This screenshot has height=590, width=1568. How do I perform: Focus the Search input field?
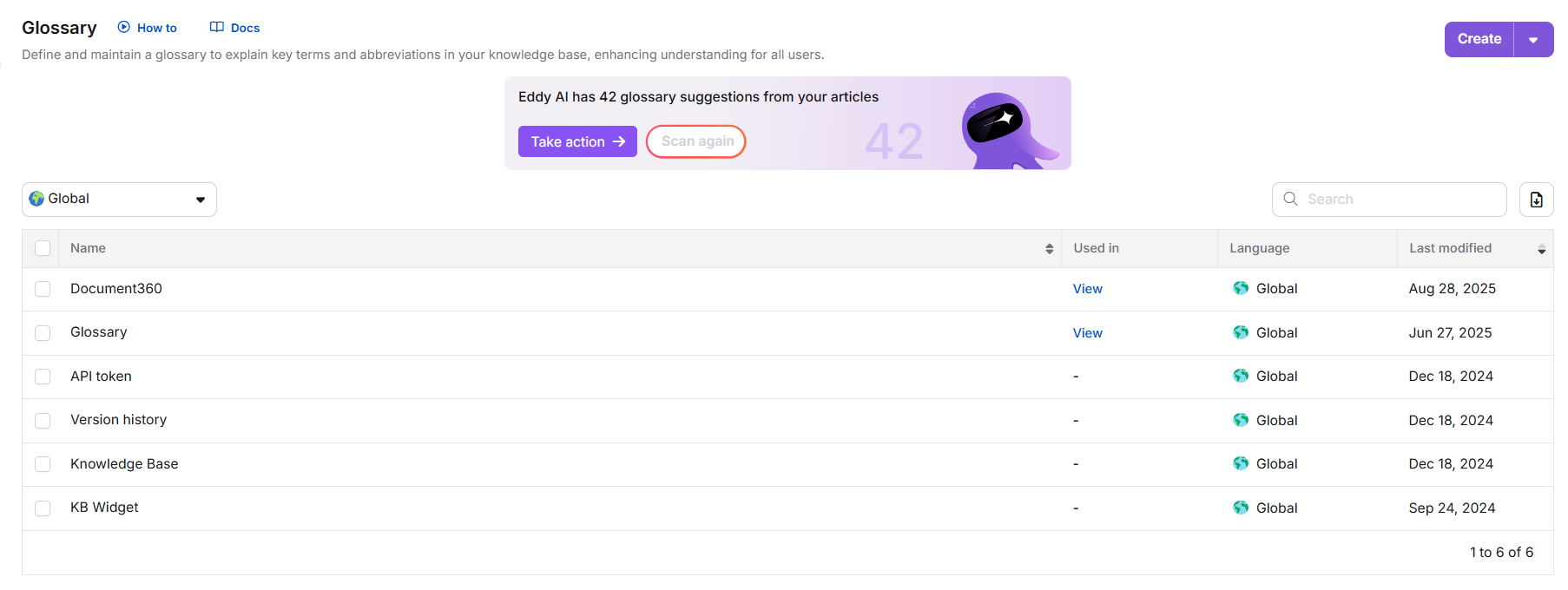1389,200
